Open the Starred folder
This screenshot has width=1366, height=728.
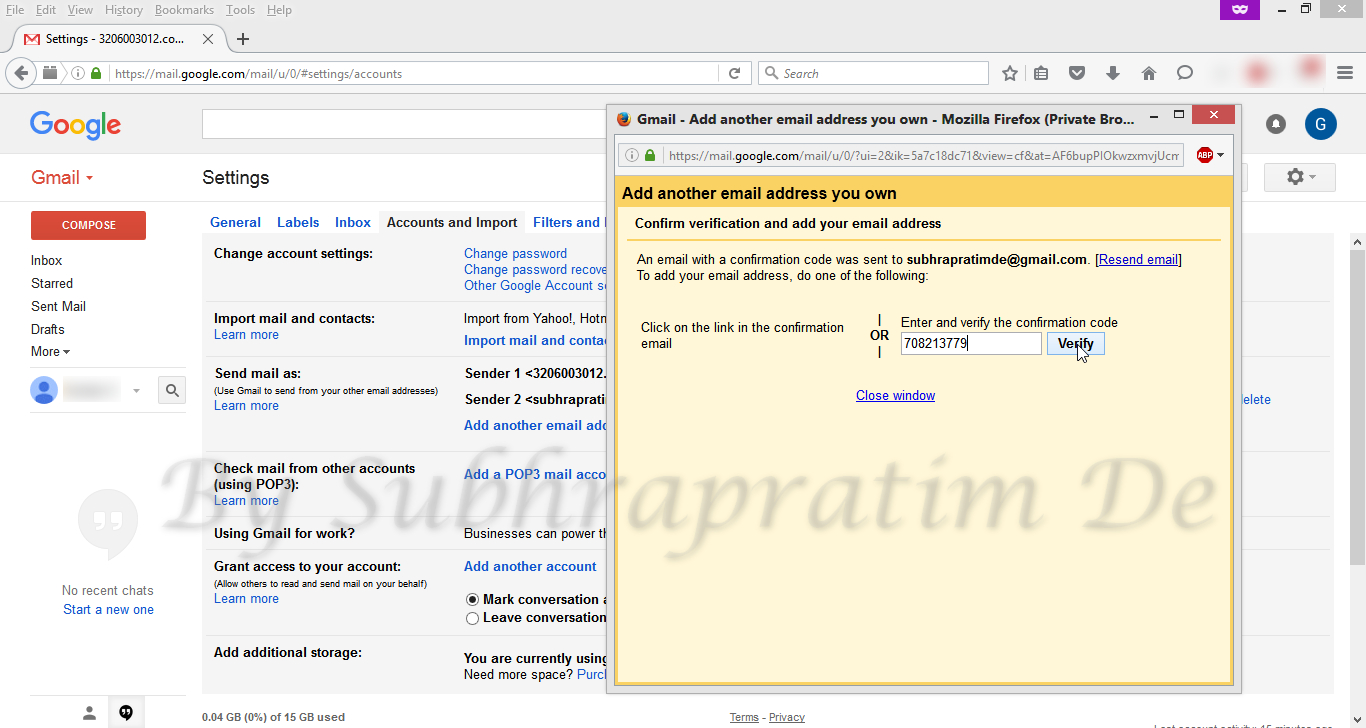click(x=52, y=284)
